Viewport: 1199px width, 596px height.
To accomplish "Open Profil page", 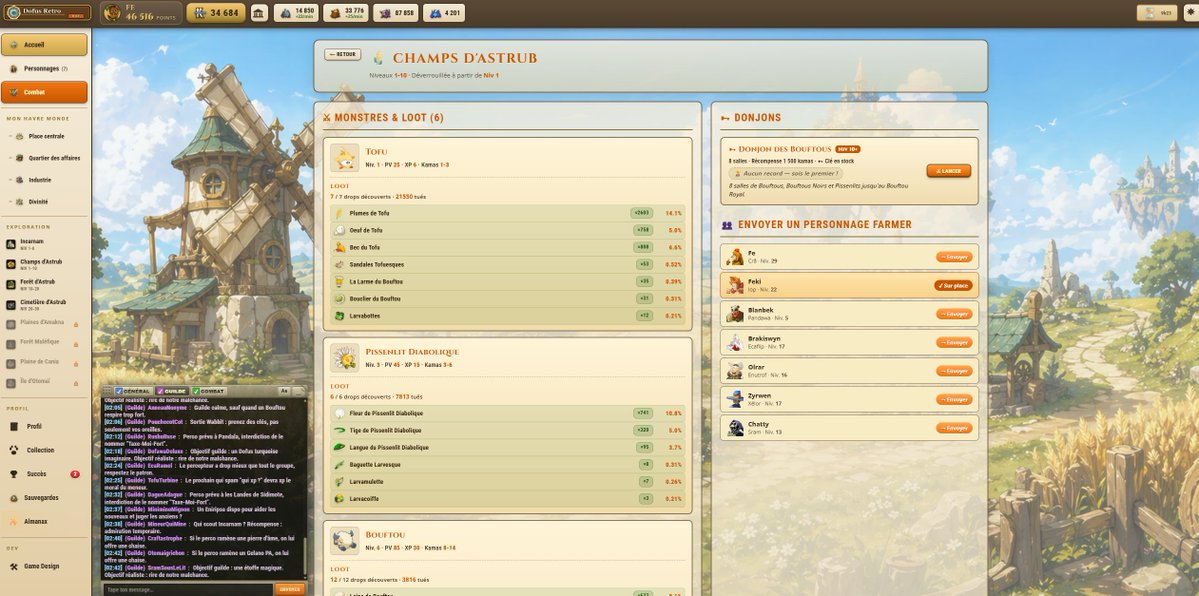I will click(x=44, y=426).
